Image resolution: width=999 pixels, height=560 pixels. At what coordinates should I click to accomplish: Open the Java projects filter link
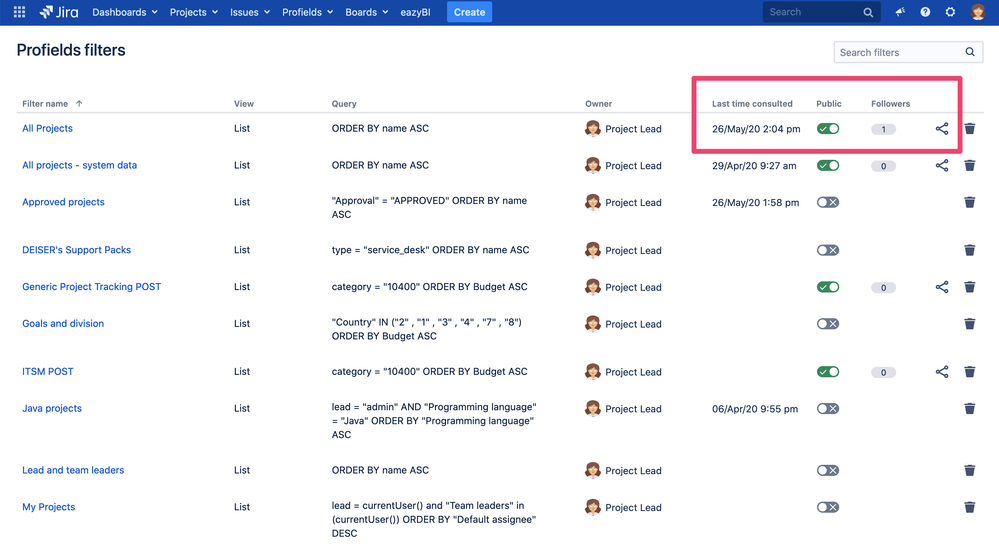[52, 408]
